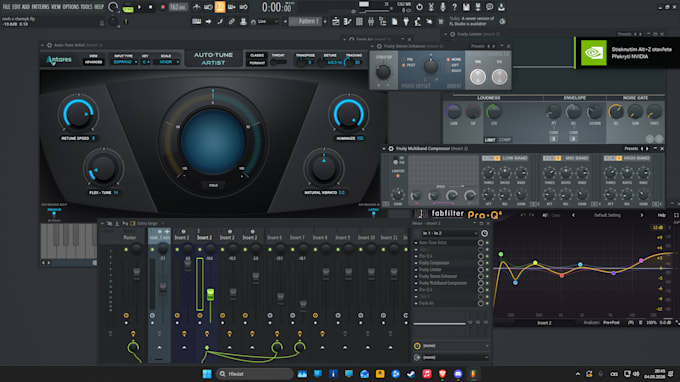This screenshot has width=680, height=382.
Task: Click the transport Stop button
Action: (150, 7)
